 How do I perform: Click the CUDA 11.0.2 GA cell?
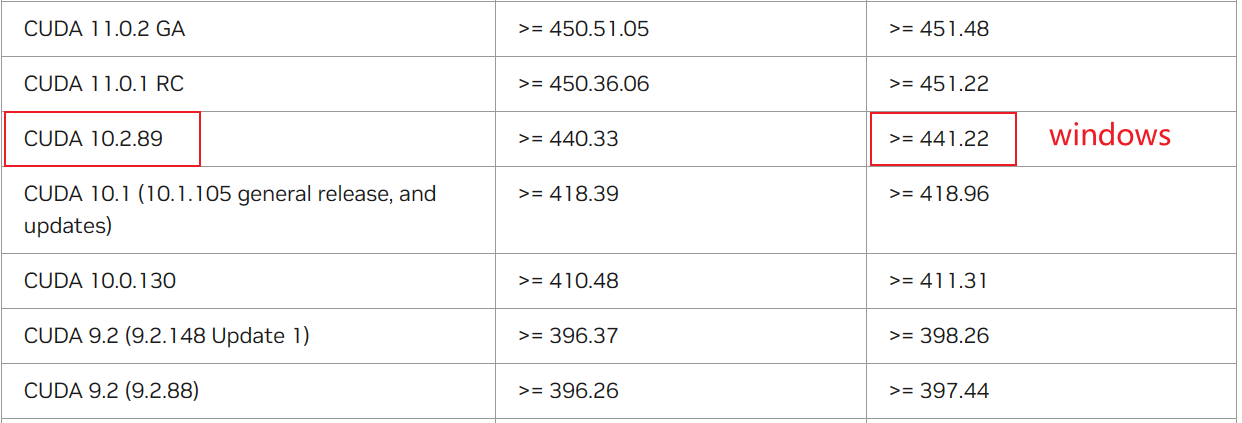(104, 29)
